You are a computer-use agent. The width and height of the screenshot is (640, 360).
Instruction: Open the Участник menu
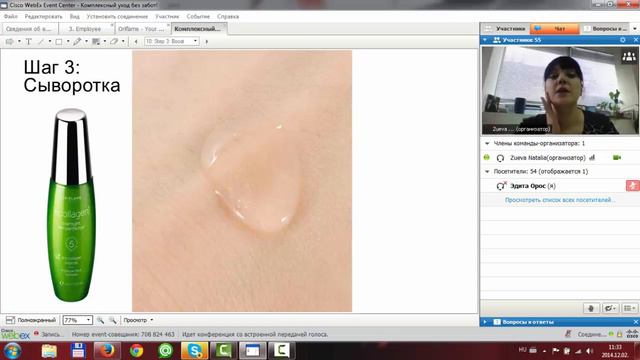[167, 17]
